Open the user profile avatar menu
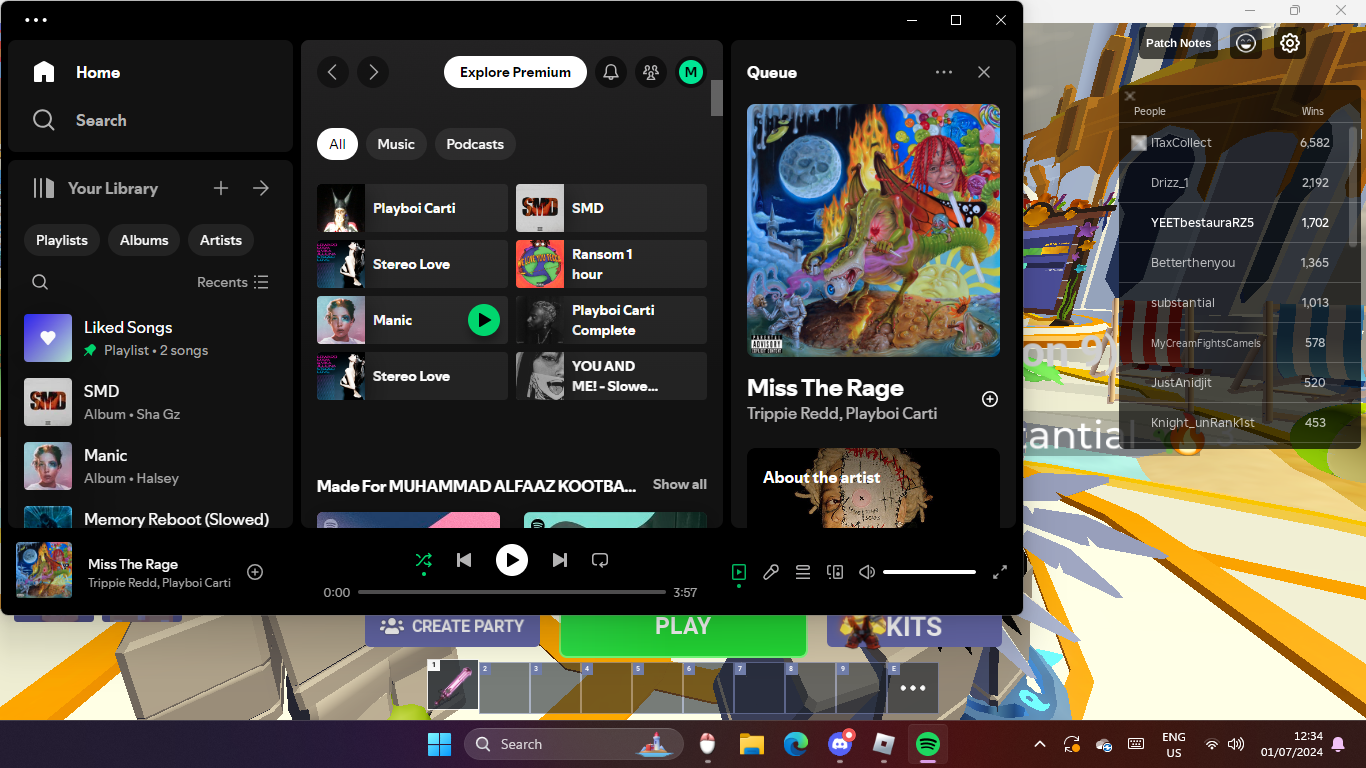This screenshot has height=768, width=1366. (x=691, y=72)
